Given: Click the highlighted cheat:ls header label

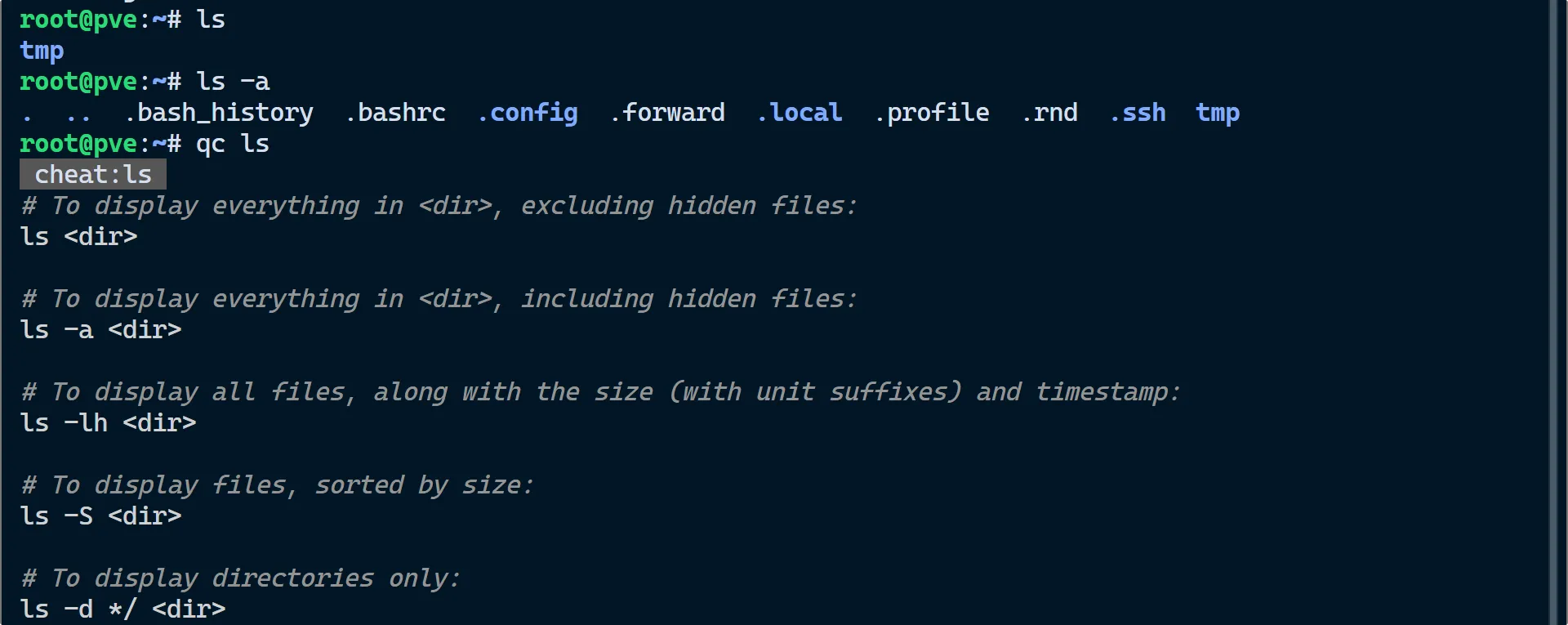Looking at the screenshot, I should pyautogui.click(x=93, y=174).
